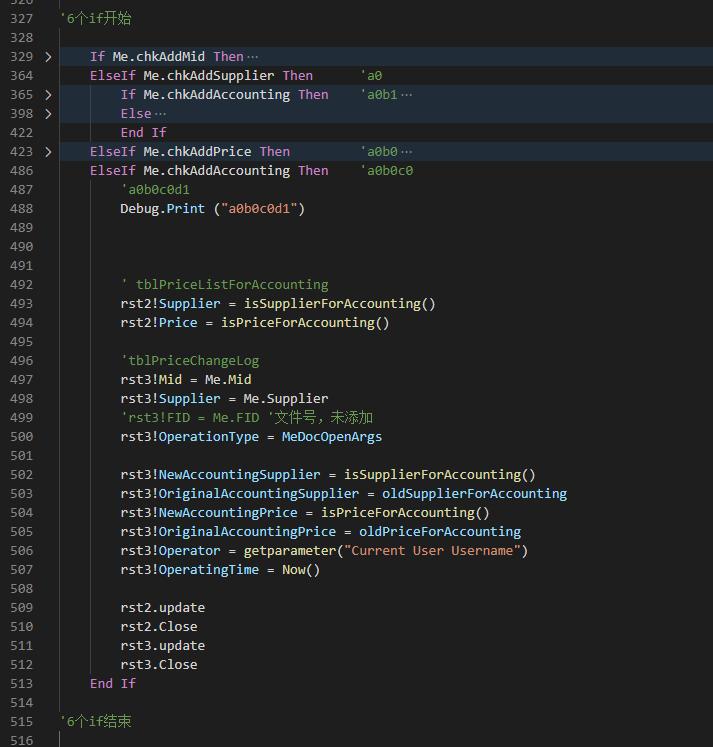Click the comment '6个if结束
The height and width of the screenshot is (747, 713).
pos(95,721)
